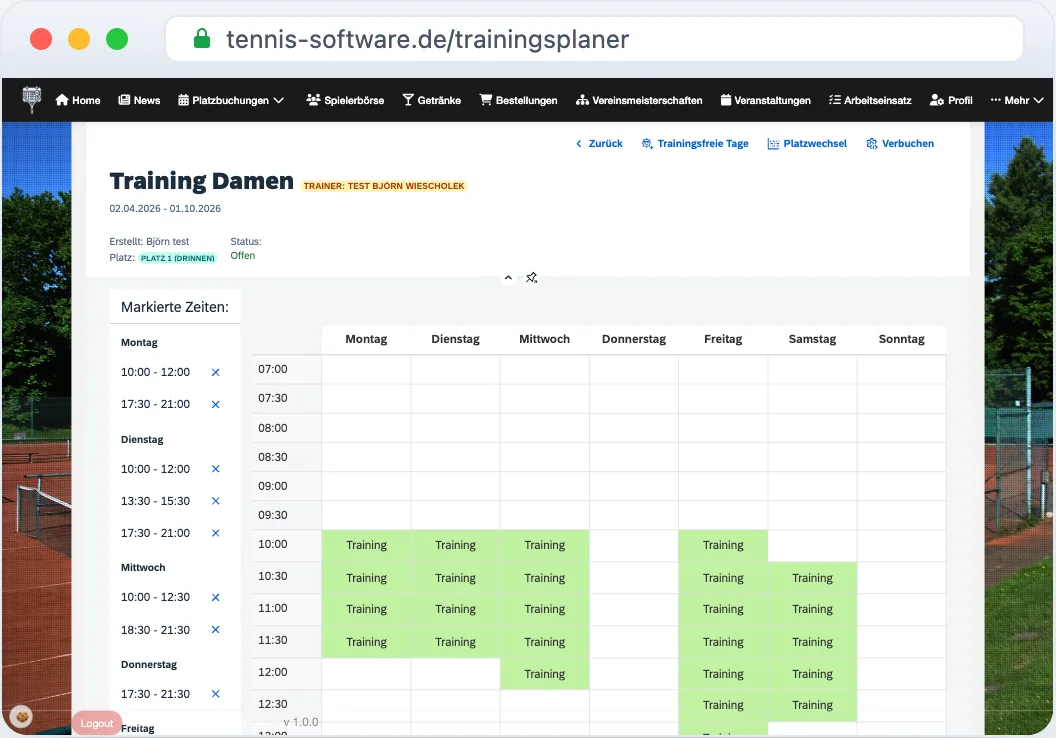Click empty Sonntag 07:00 slot
The image size is (1056, 738).
click(901, 369)
